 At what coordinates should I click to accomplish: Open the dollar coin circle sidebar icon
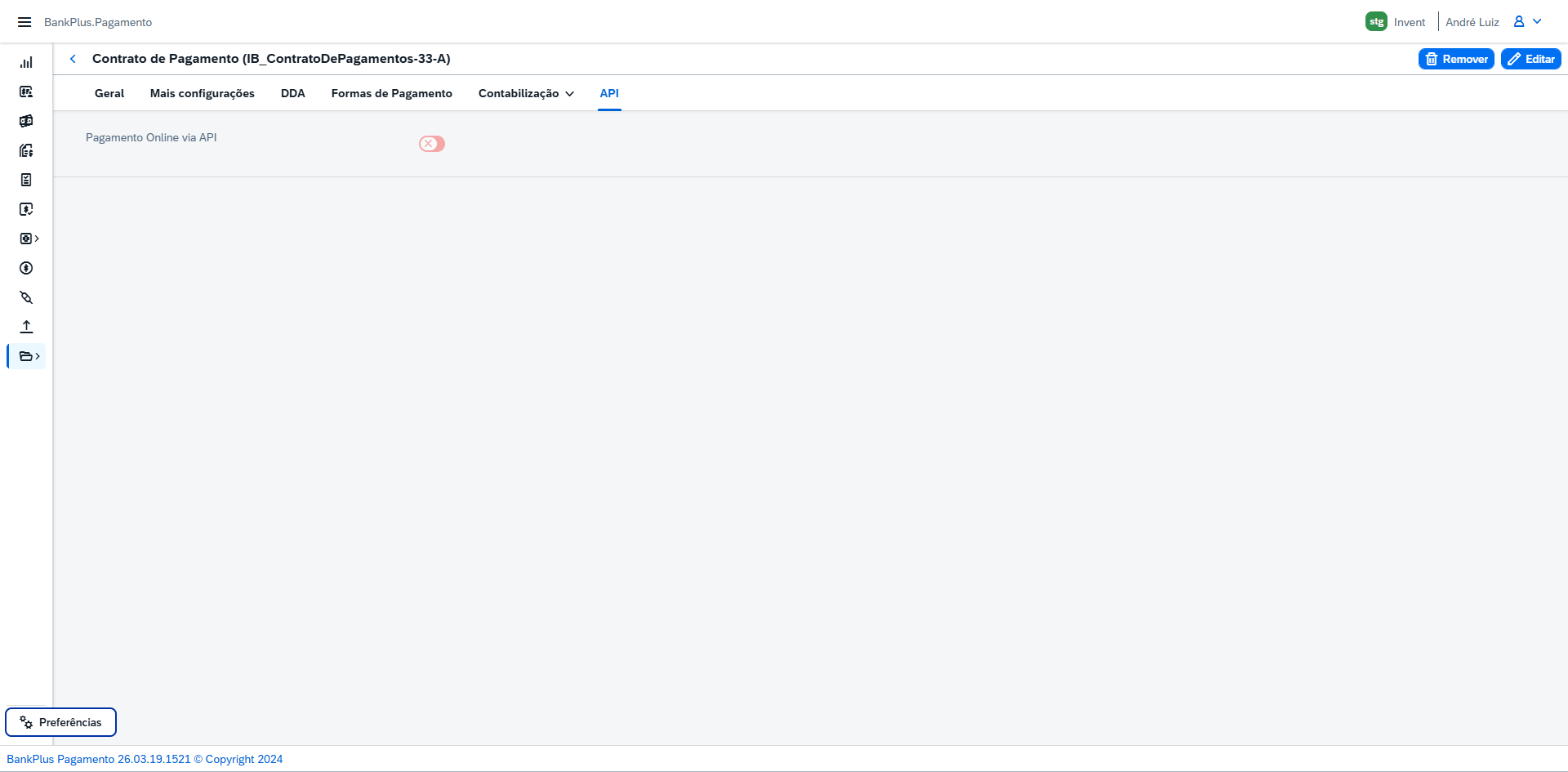(26, 268)
